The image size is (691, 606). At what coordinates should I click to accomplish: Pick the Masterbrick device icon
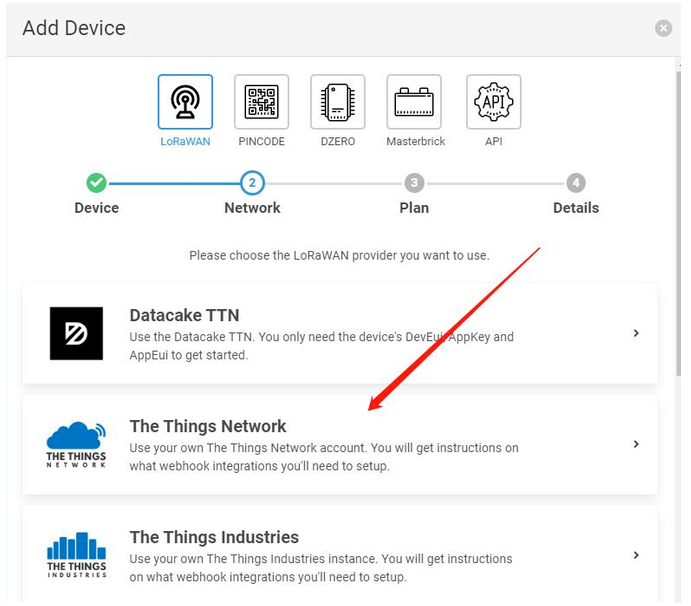click(x=414, y=102)
